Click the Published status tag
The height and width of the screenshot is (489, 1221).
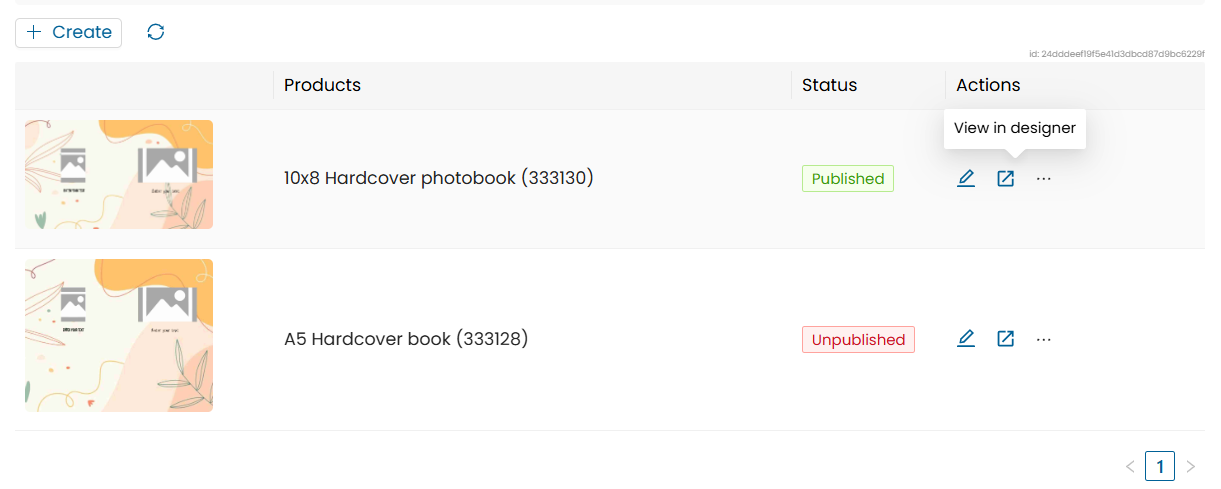tap(847, 179)
